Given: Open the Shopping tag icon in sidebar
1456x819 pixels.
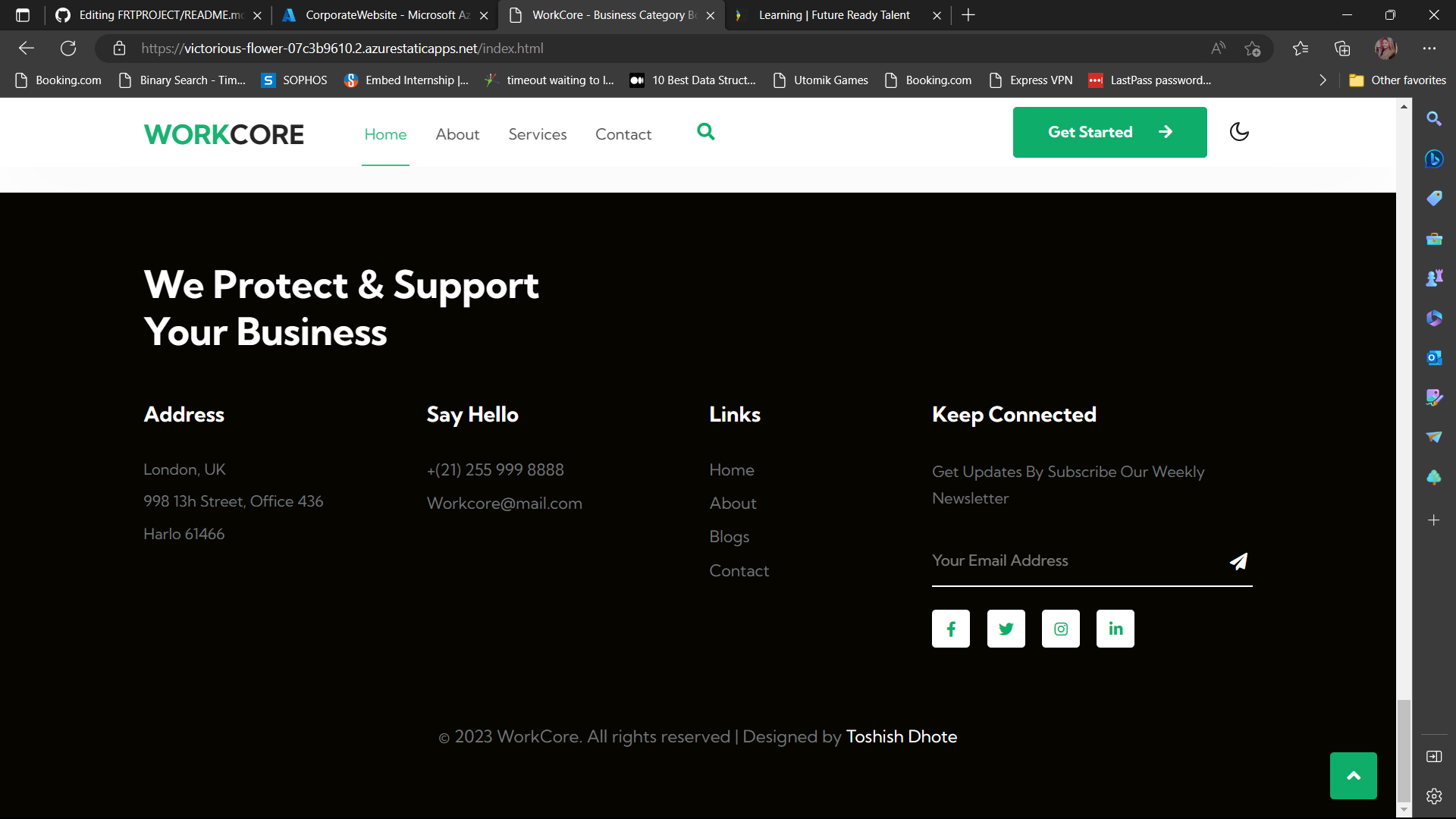Looking at the screenshot, I should pos(1435,198).
